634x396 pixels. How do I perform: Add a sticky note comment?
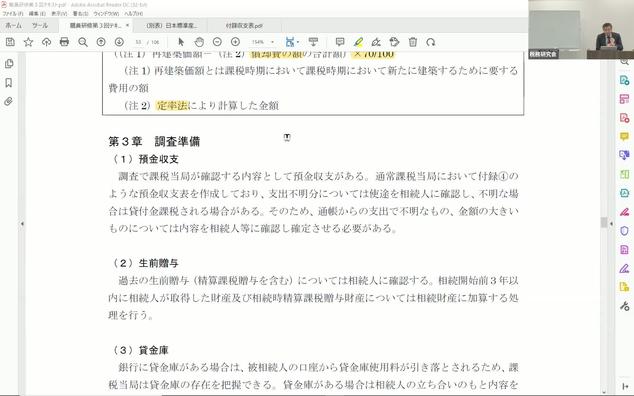pyautogui.click(x=340, y=42)
